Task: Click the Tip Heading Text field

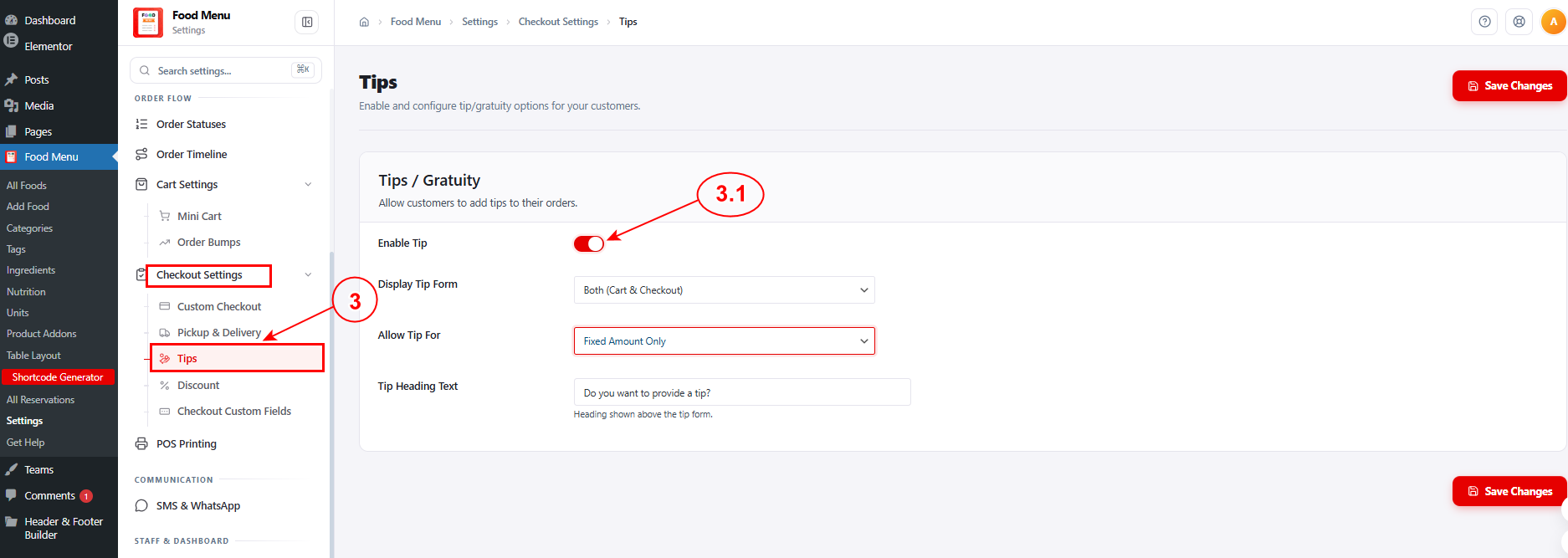Action: (x=742, y=392)
